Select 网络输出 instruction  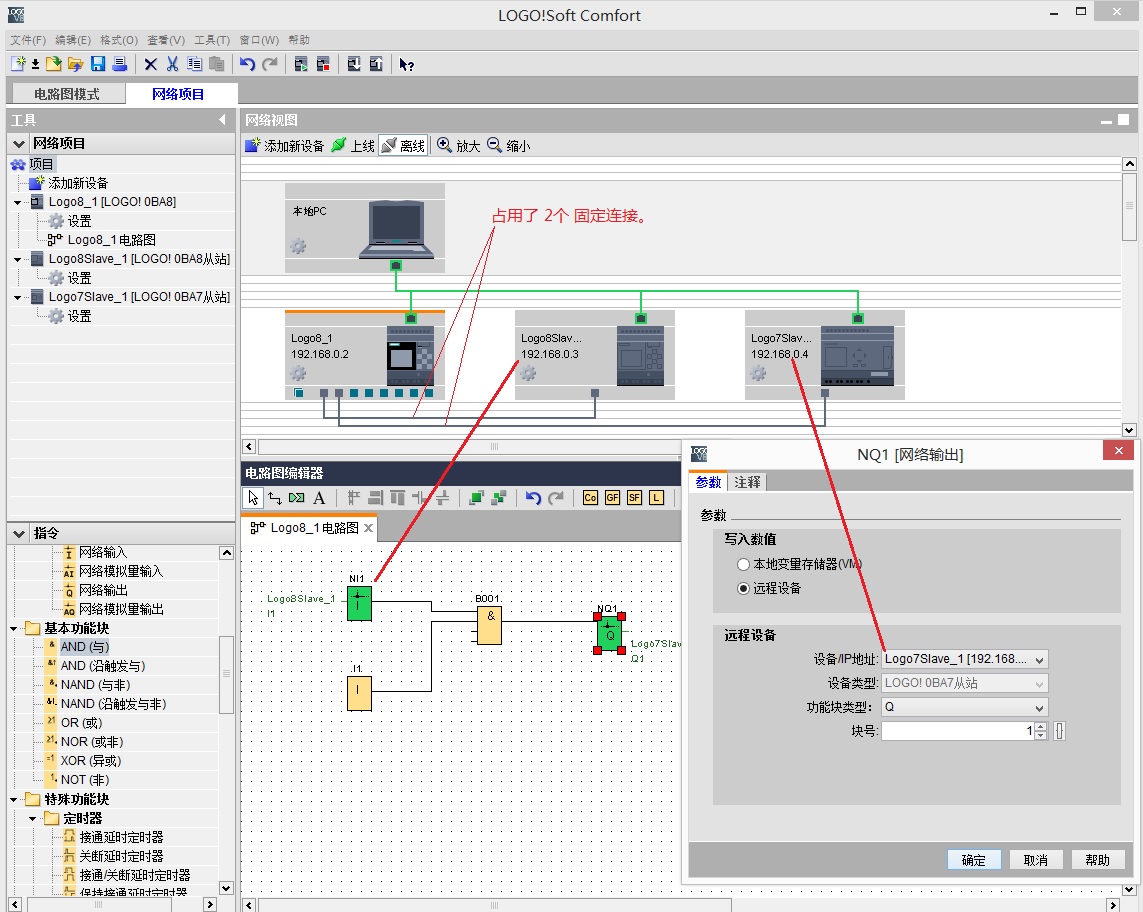click(x=103, y=591)
